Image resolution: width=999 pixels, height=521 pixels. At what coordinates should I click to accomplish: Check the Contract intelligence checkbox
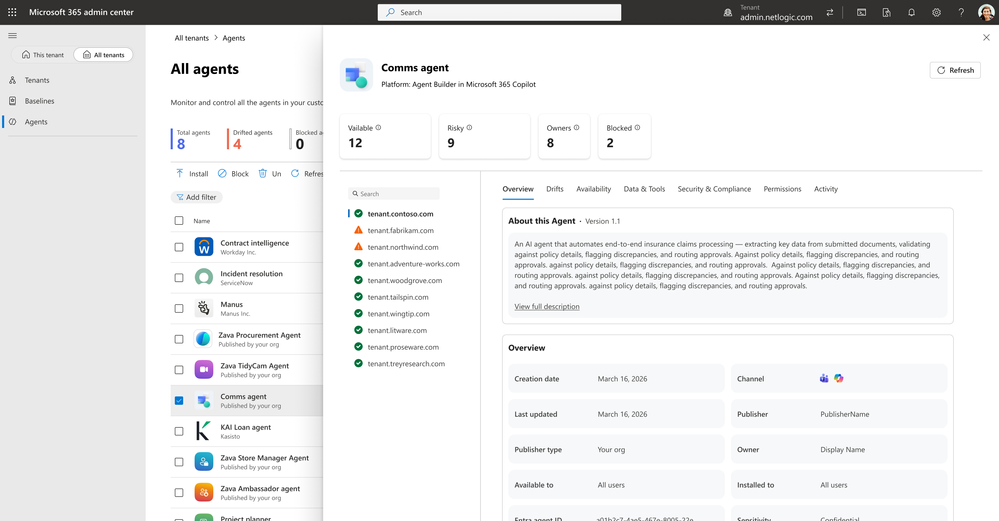[179, 247]
